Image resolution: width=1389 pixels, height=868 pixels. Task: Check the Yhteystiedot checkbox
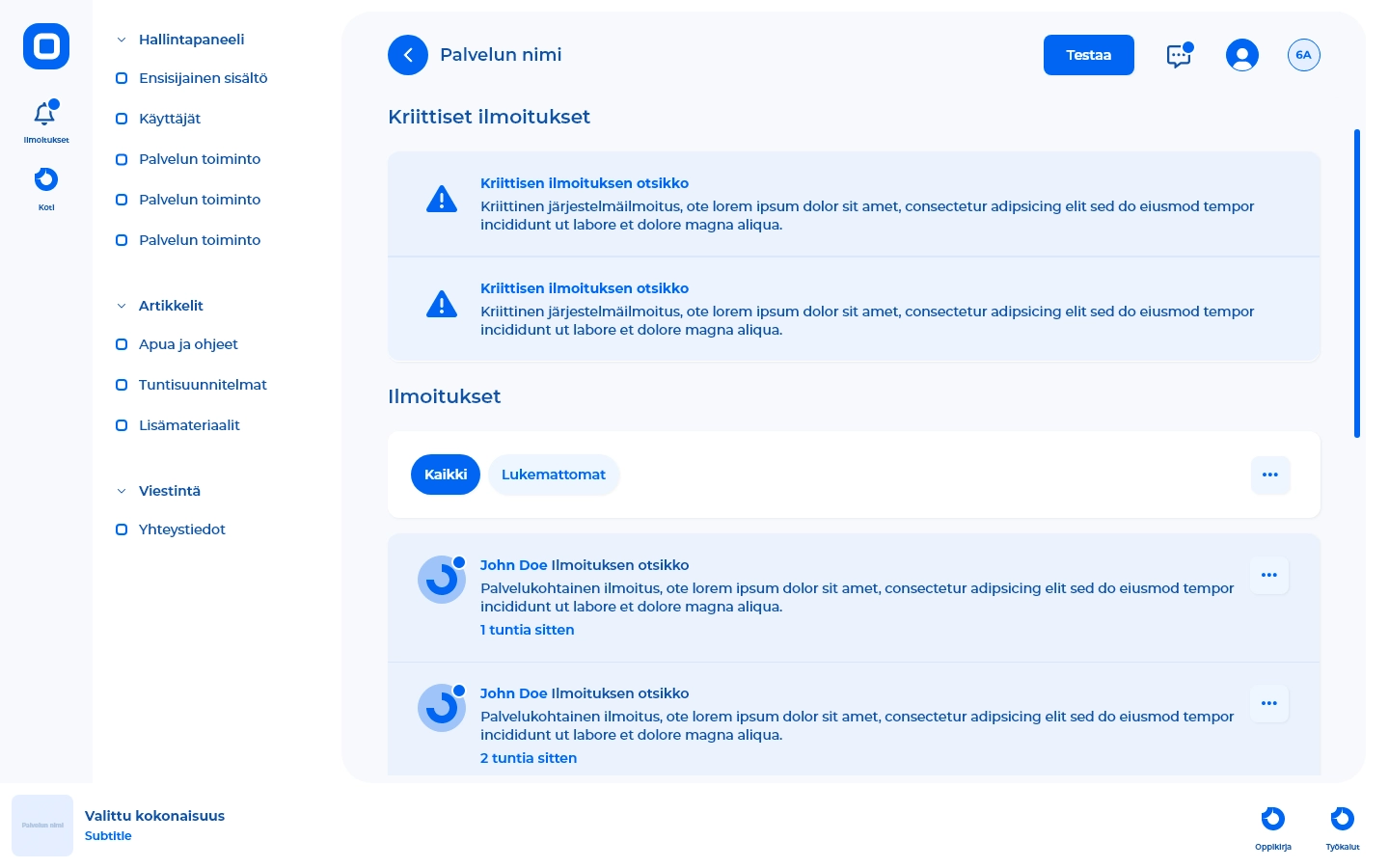(x=122, y=529)
